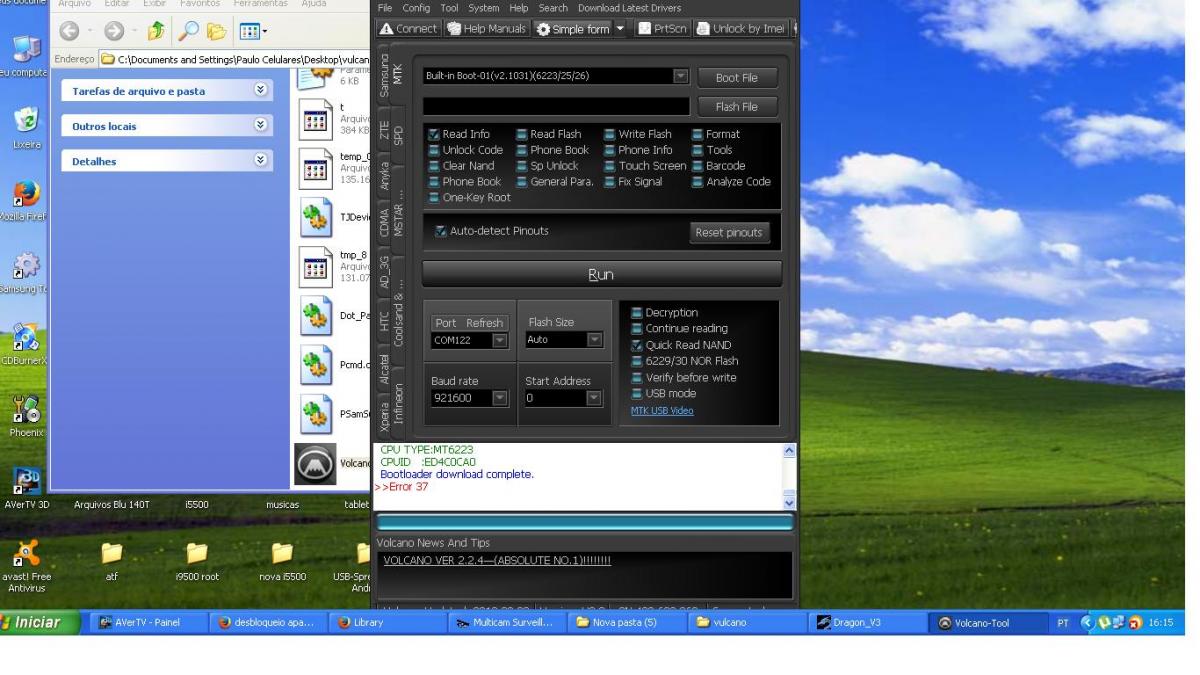Open the System menu in Volcano
The height and width of the screenshot is (675, 1200).
click(x=484, y=8)
